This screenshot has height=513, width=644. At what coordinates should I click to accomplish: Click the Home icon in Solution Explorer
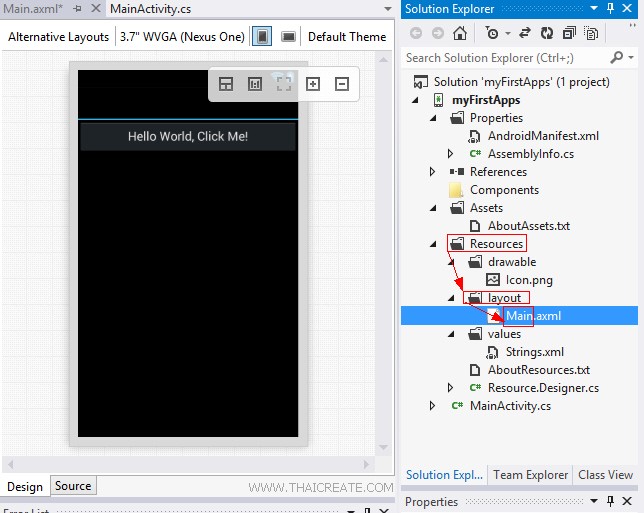(460, 33)
